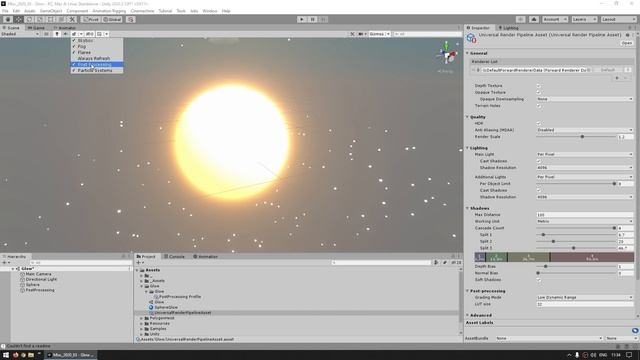Click the Pause button

coord(312,19)
